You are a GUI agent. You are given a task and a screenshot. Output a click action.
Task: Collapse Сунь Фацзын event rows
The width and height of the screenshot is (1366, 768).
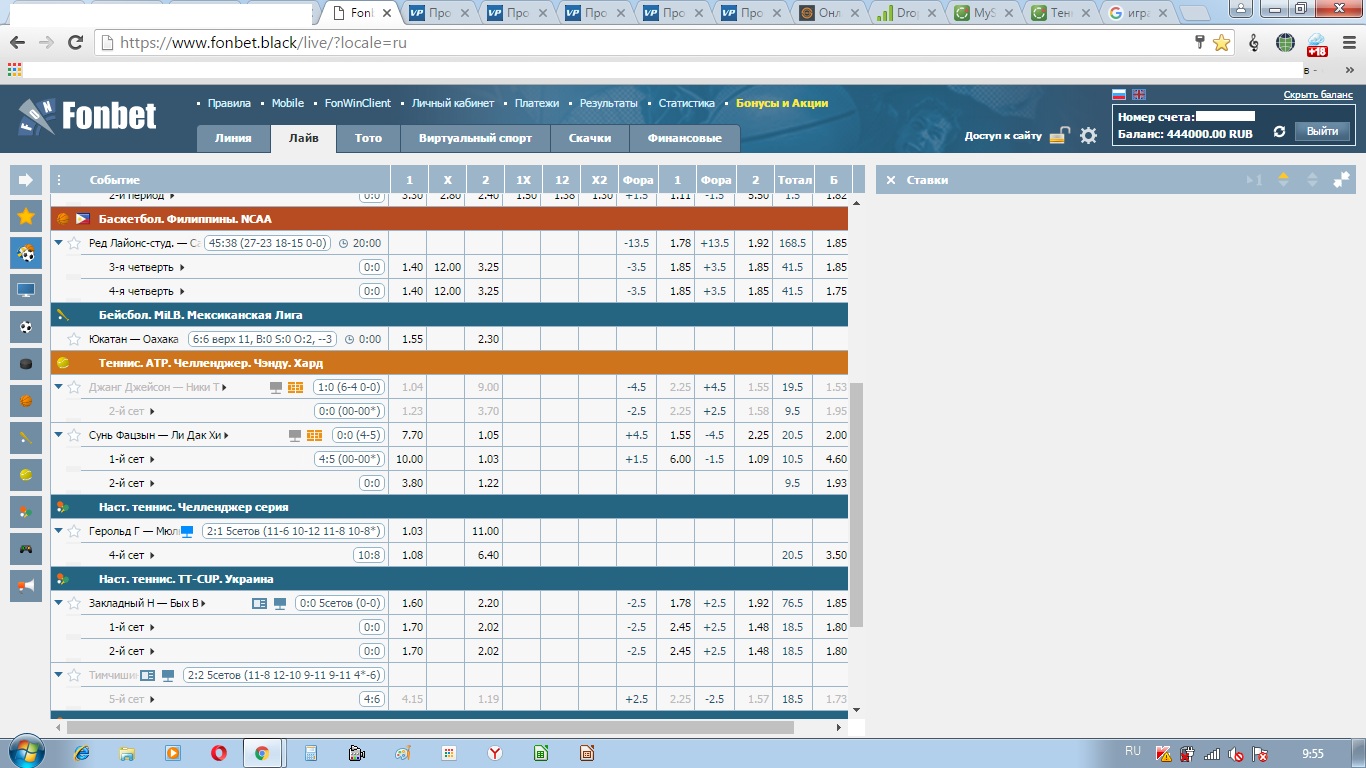[x=59, y=435]
